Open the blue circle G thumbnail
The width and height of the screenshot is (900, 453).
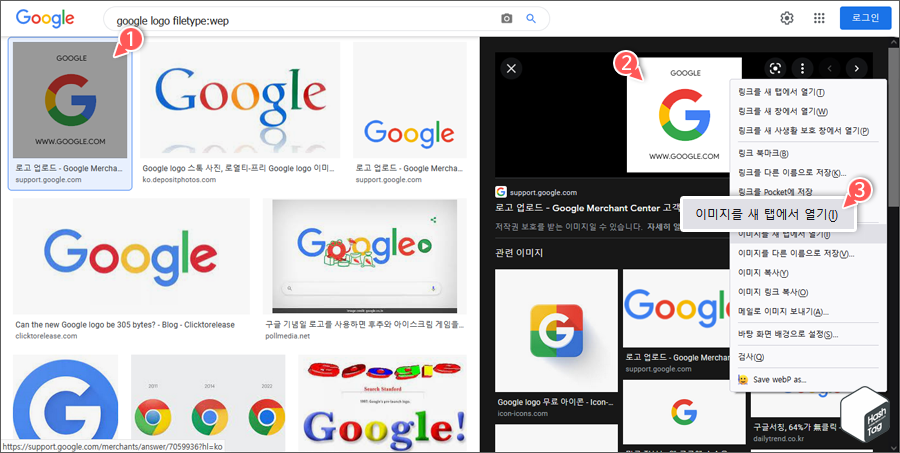[65, 402]
